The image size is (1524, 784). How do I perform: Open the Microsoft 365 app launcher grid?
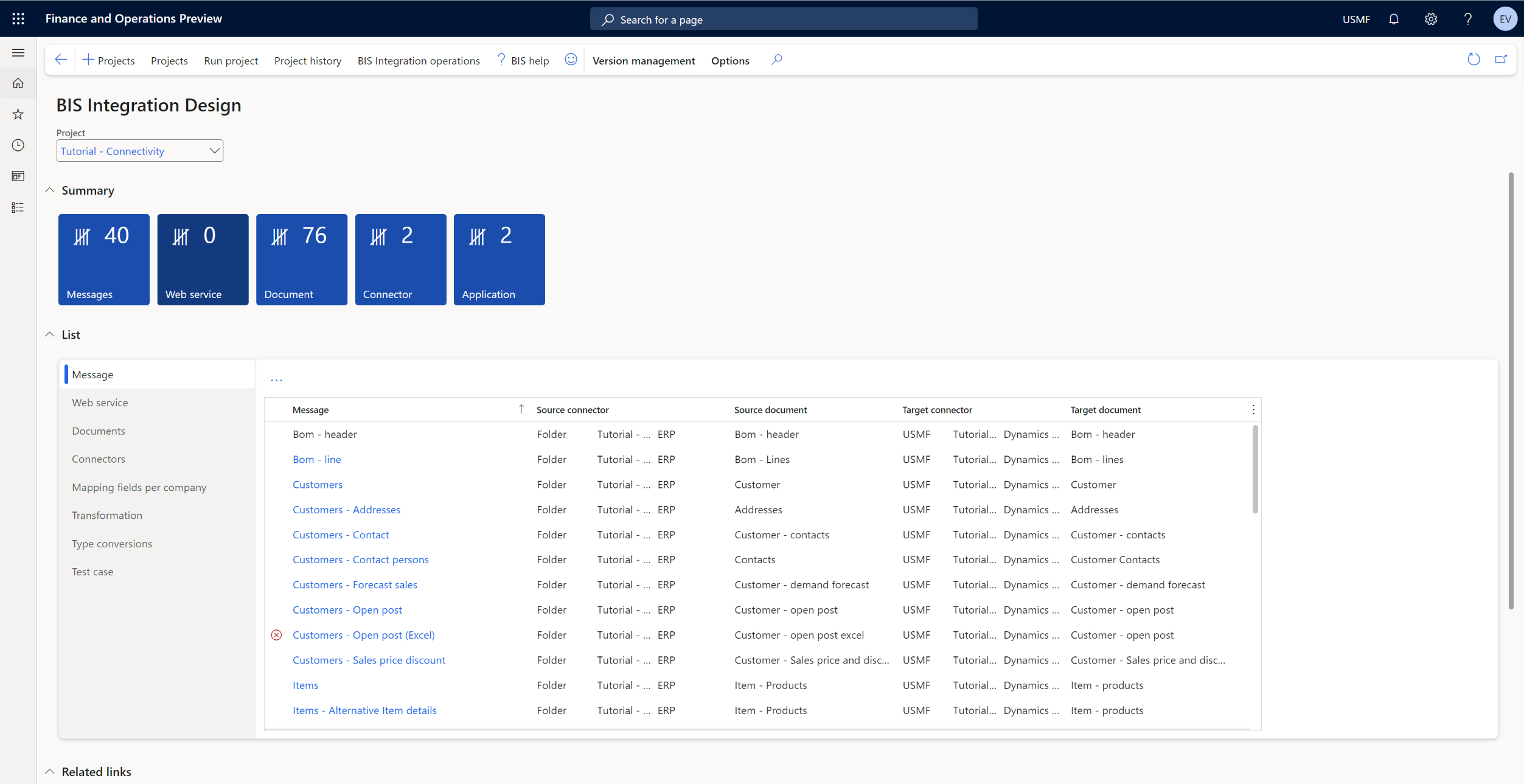click(18, 18)
